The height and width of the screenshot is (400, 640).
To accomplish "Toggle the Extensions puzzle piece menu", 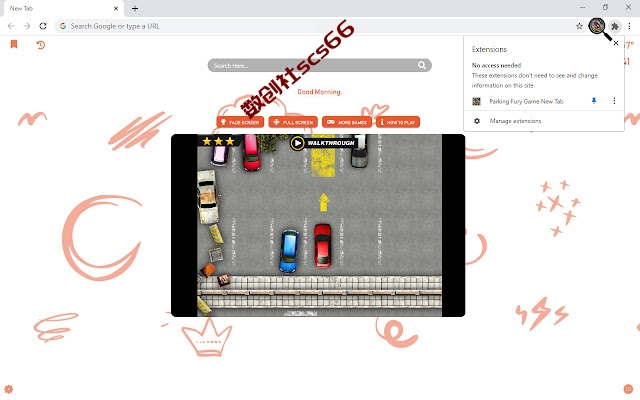I will [x=615, y=27].
